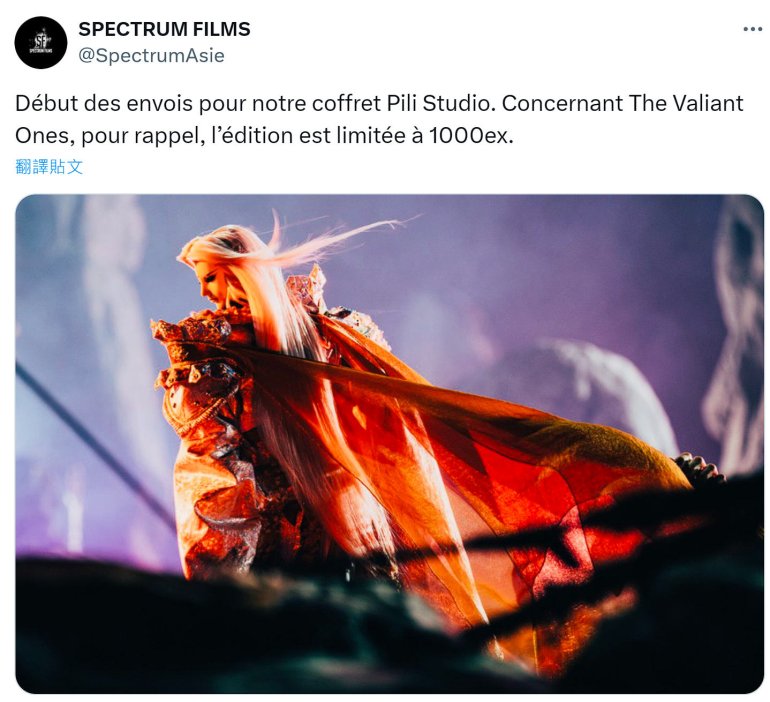Open the three-dot more options menu
This screenshot has height=702, width=770.
click(752, 29)
